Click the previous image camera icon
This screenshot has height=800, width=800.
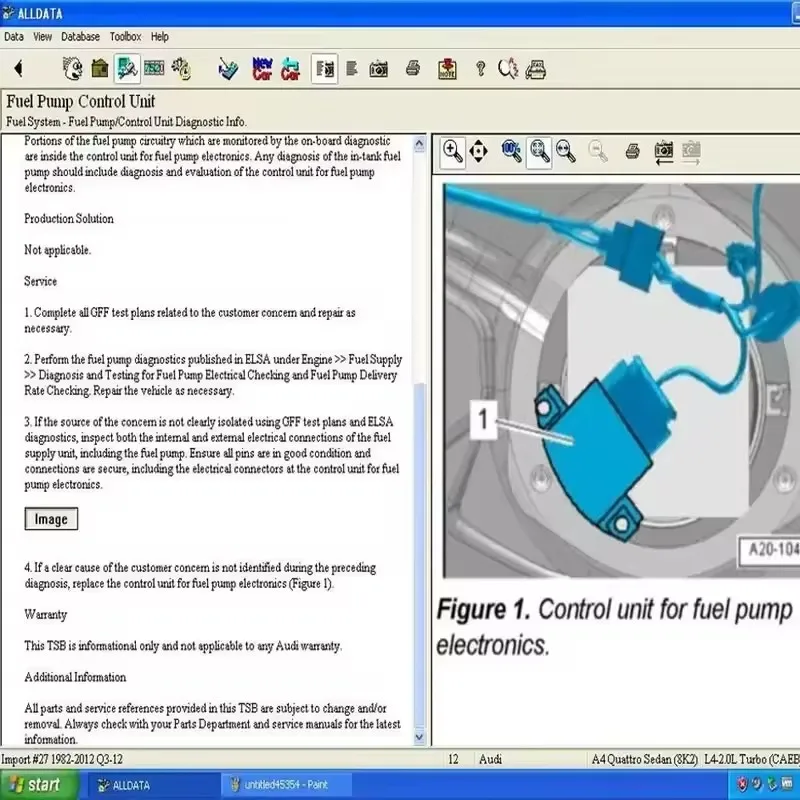tap(663, 152)
